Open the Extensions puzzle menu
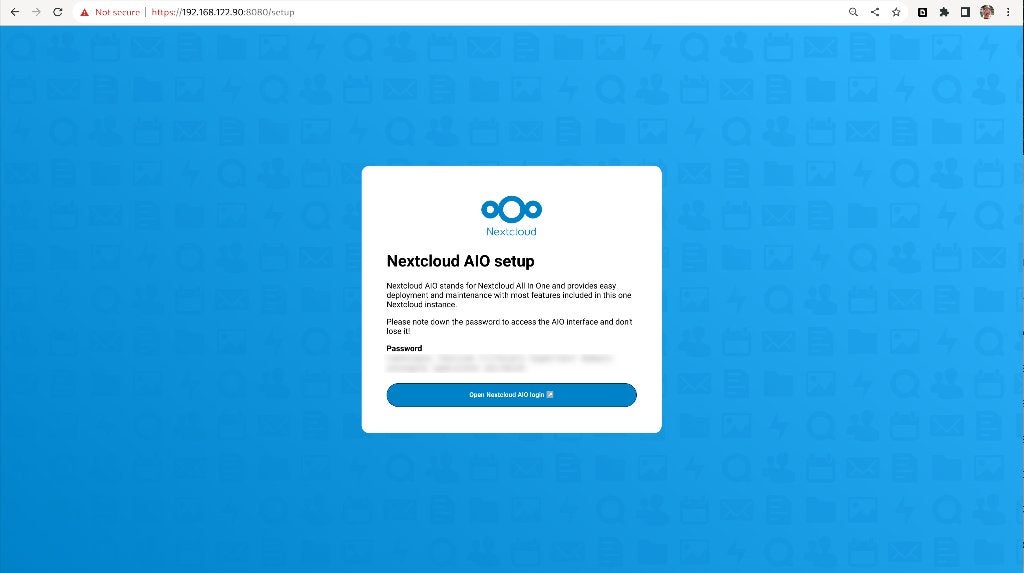The height and width of the screenshot is (573, 1024). 944,12
